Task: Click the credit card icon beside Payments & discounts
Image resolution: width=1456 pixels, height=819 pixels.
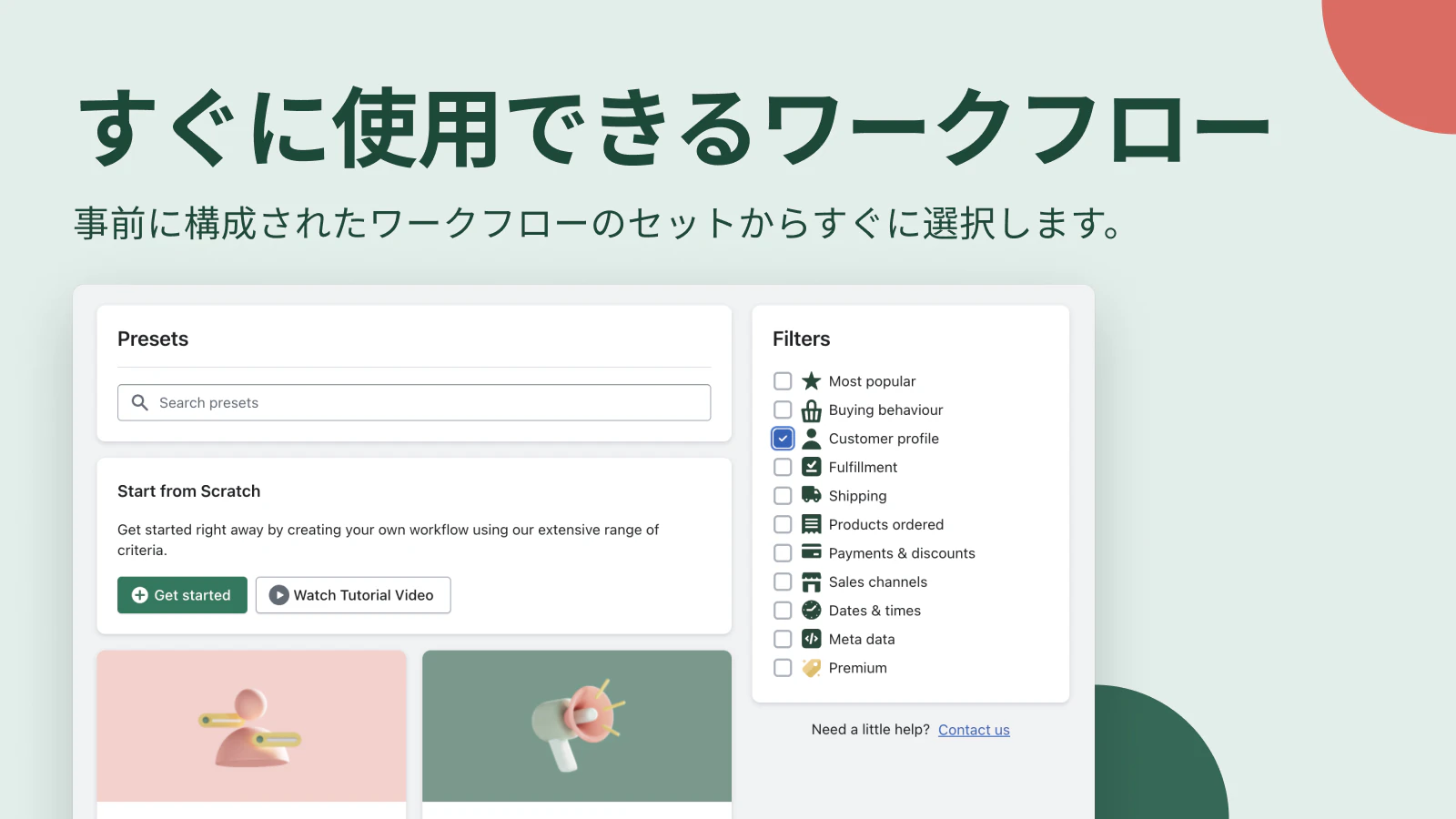Action: click(811, 552)
